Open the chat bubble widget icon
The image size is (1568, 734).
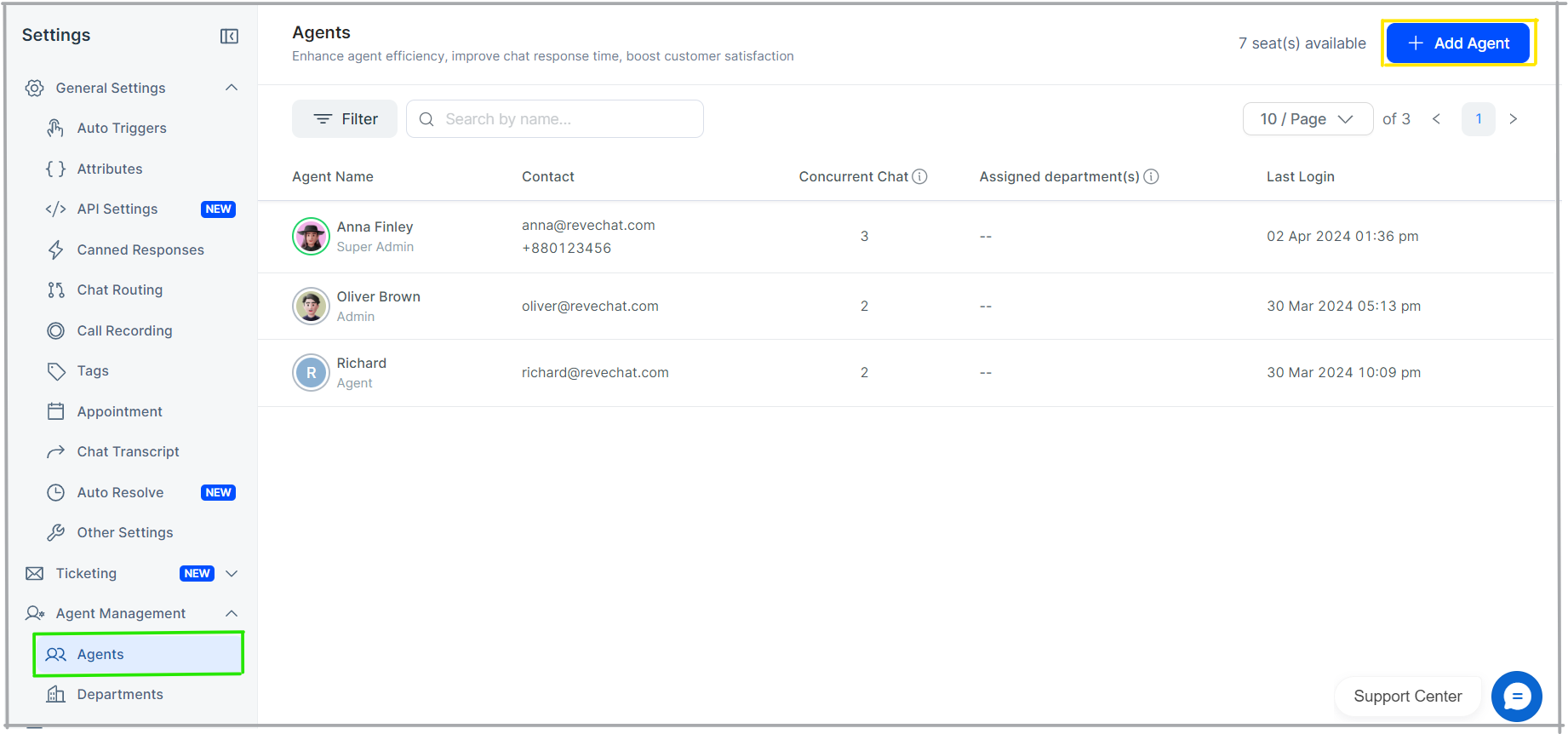coord(1516,696)
